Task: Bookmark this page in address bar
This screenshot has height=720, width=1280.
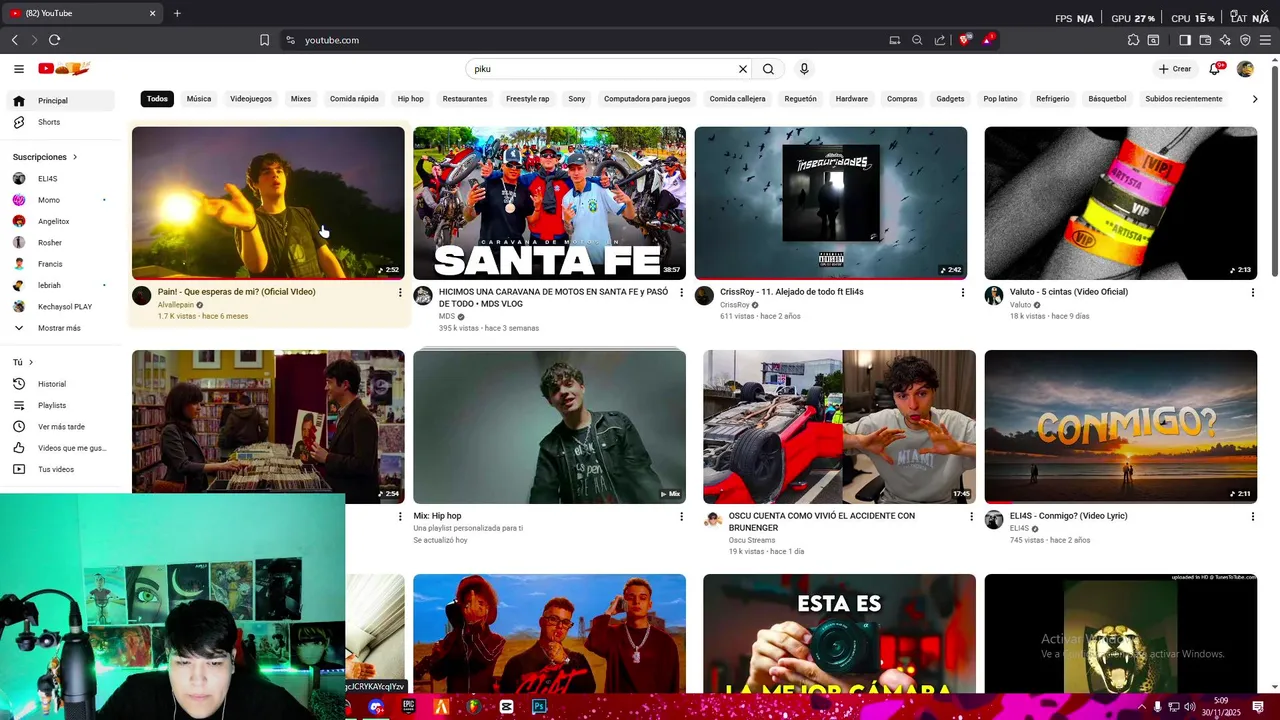Action: pyautogui.click(x=264, y=40)
